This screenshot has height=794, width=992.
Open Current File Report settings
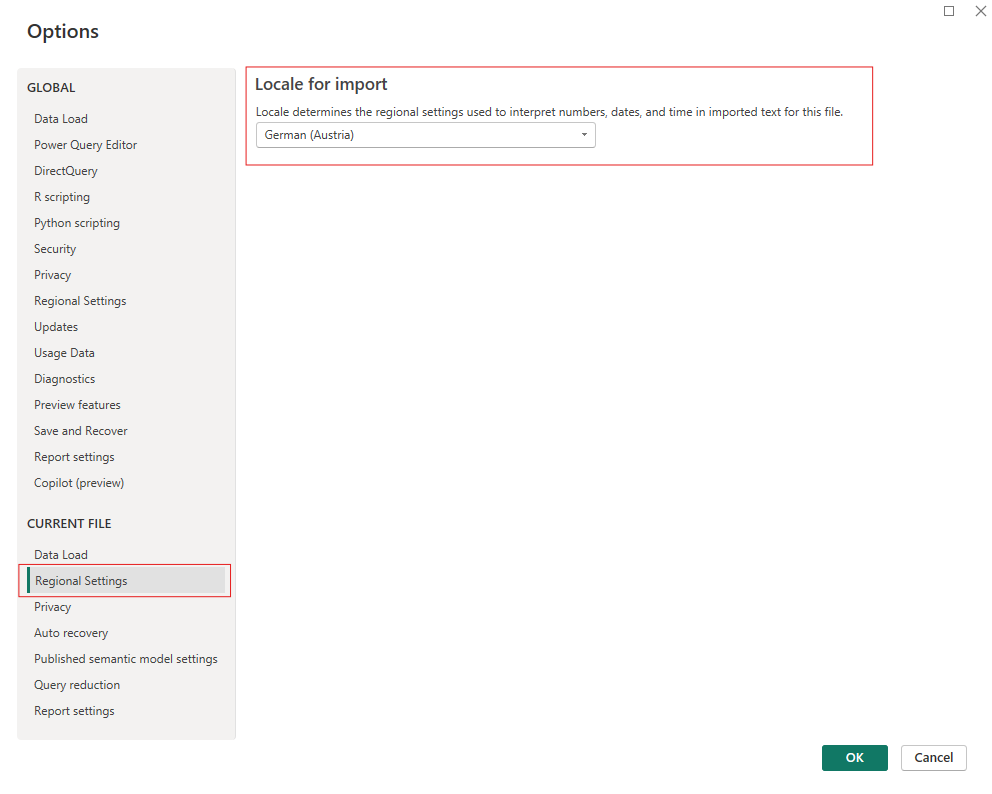coord(74,710)
